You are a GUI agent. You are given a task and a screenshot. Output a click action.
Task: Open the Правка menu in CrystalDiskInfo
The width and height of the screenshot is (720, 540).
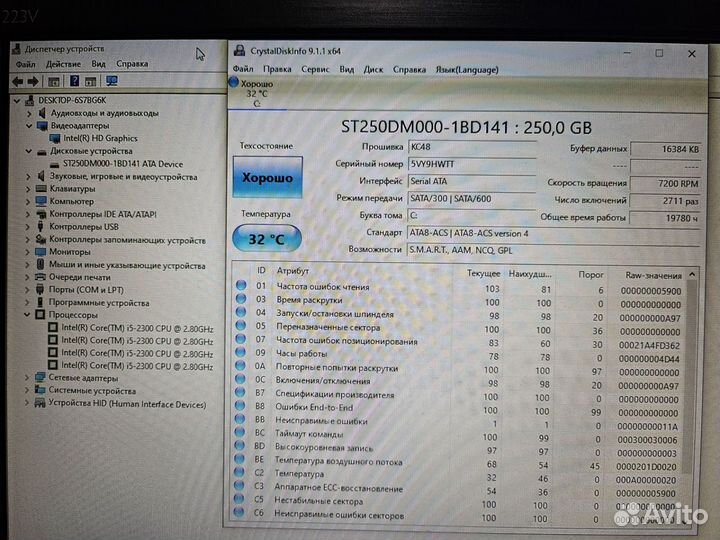277,69
